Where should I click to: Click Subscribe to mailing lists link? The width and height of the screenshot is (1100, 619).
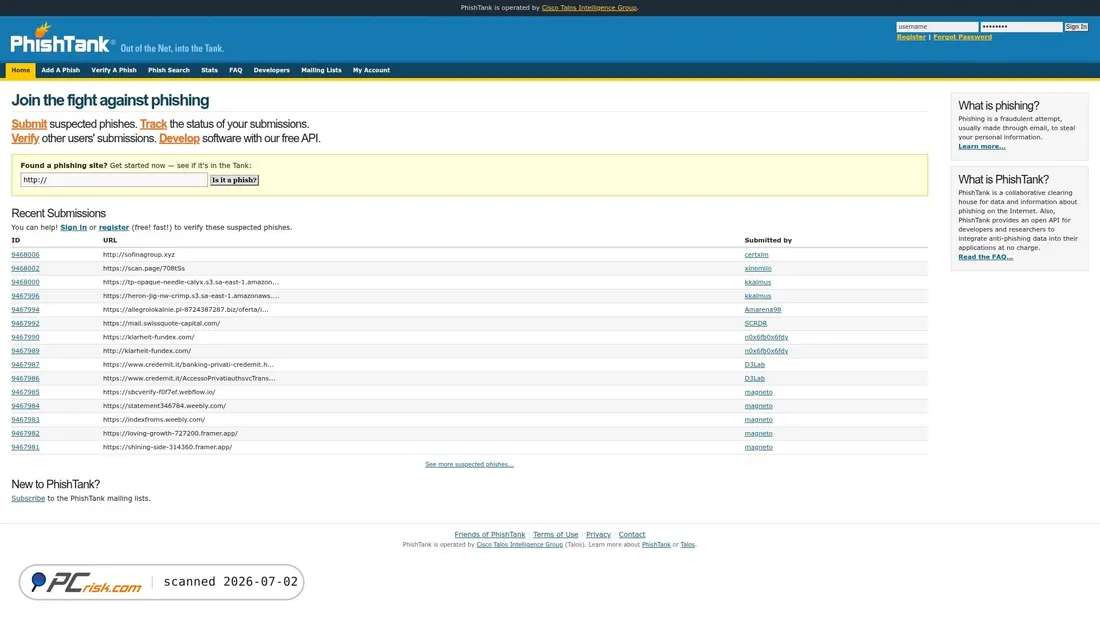click(28, 498)
